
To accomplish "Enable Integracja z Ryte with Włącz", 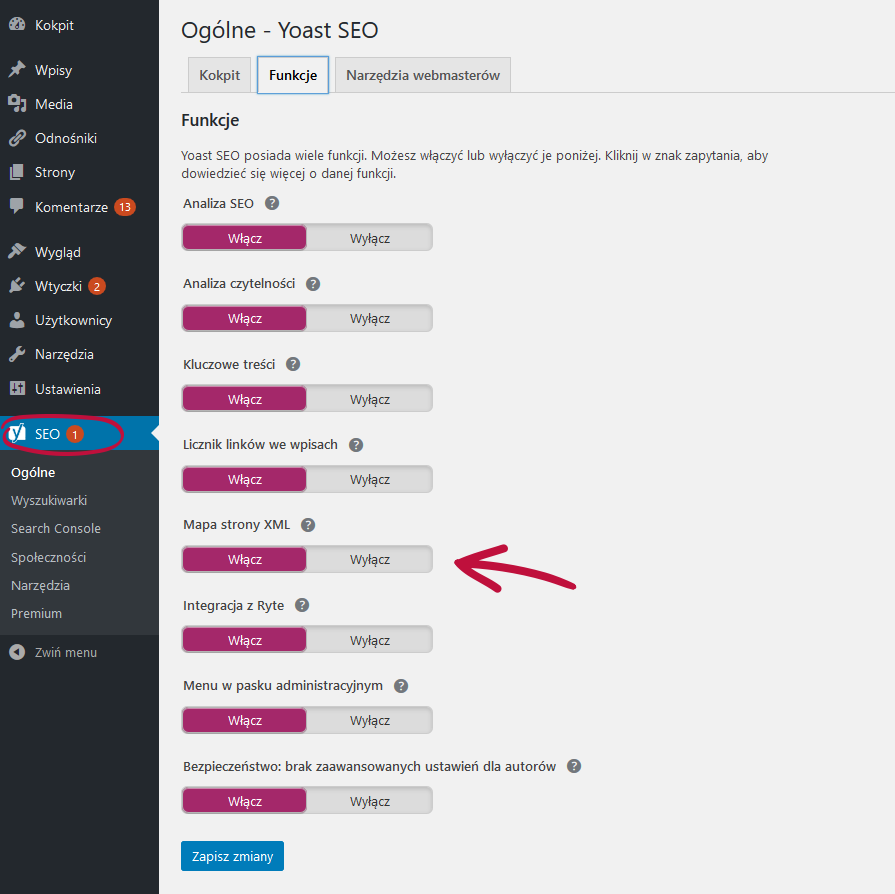I will point(244,640).
